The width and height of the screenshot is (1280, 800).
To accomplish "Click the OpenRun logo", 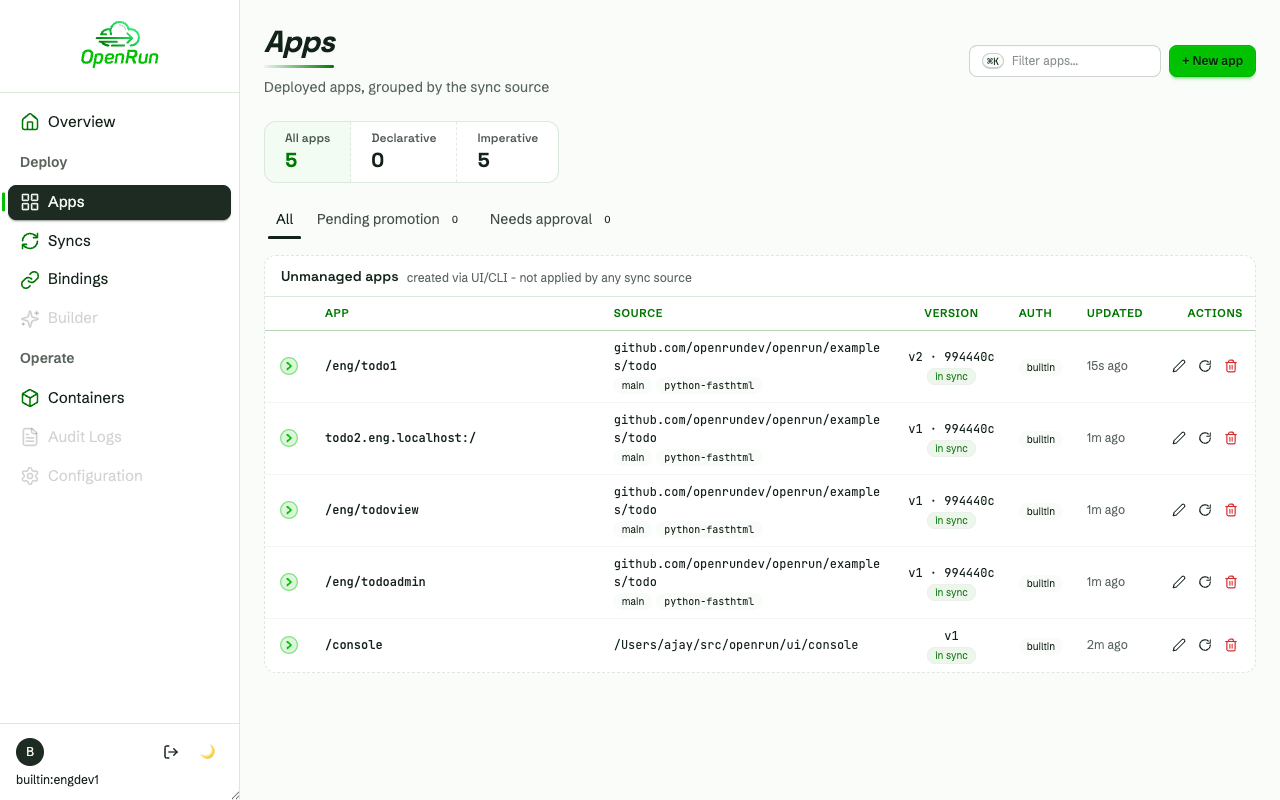I will pyautogui.click(x=120, y=44).
